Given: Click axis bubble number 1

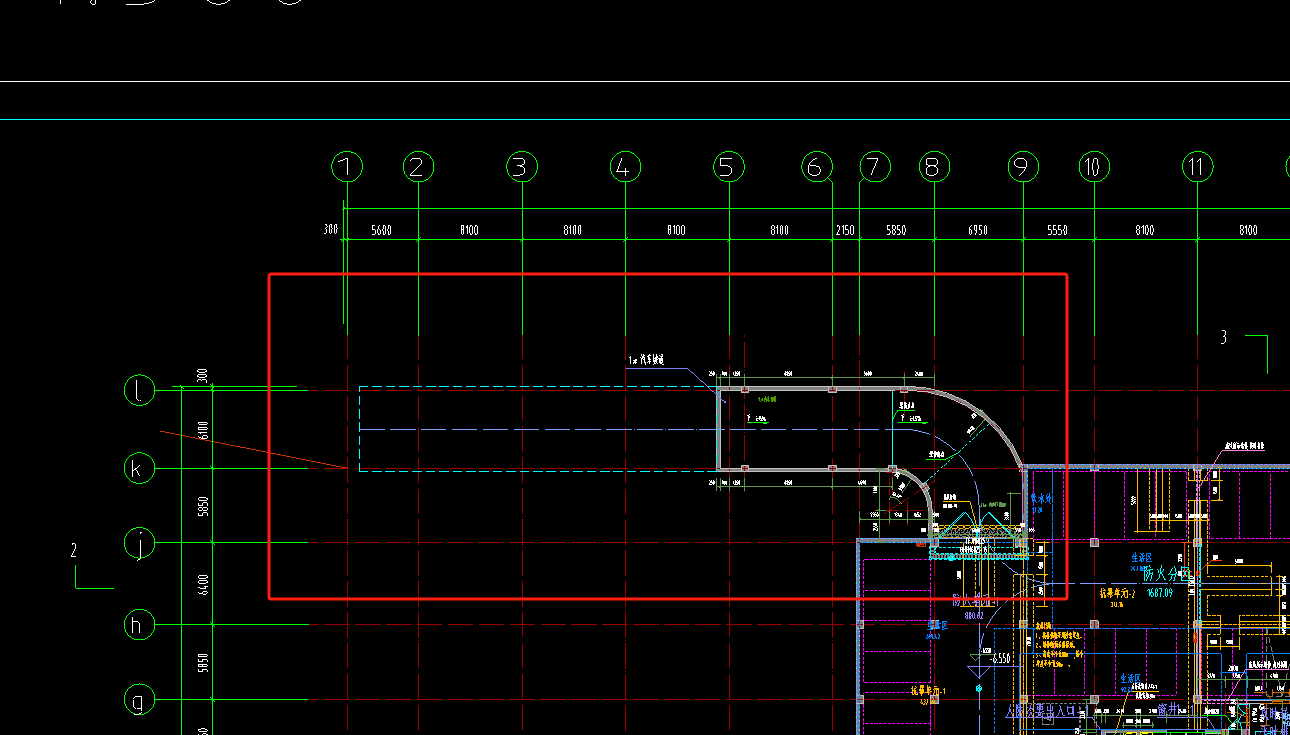Looking at the screenshot, I should tap(346, 167).
